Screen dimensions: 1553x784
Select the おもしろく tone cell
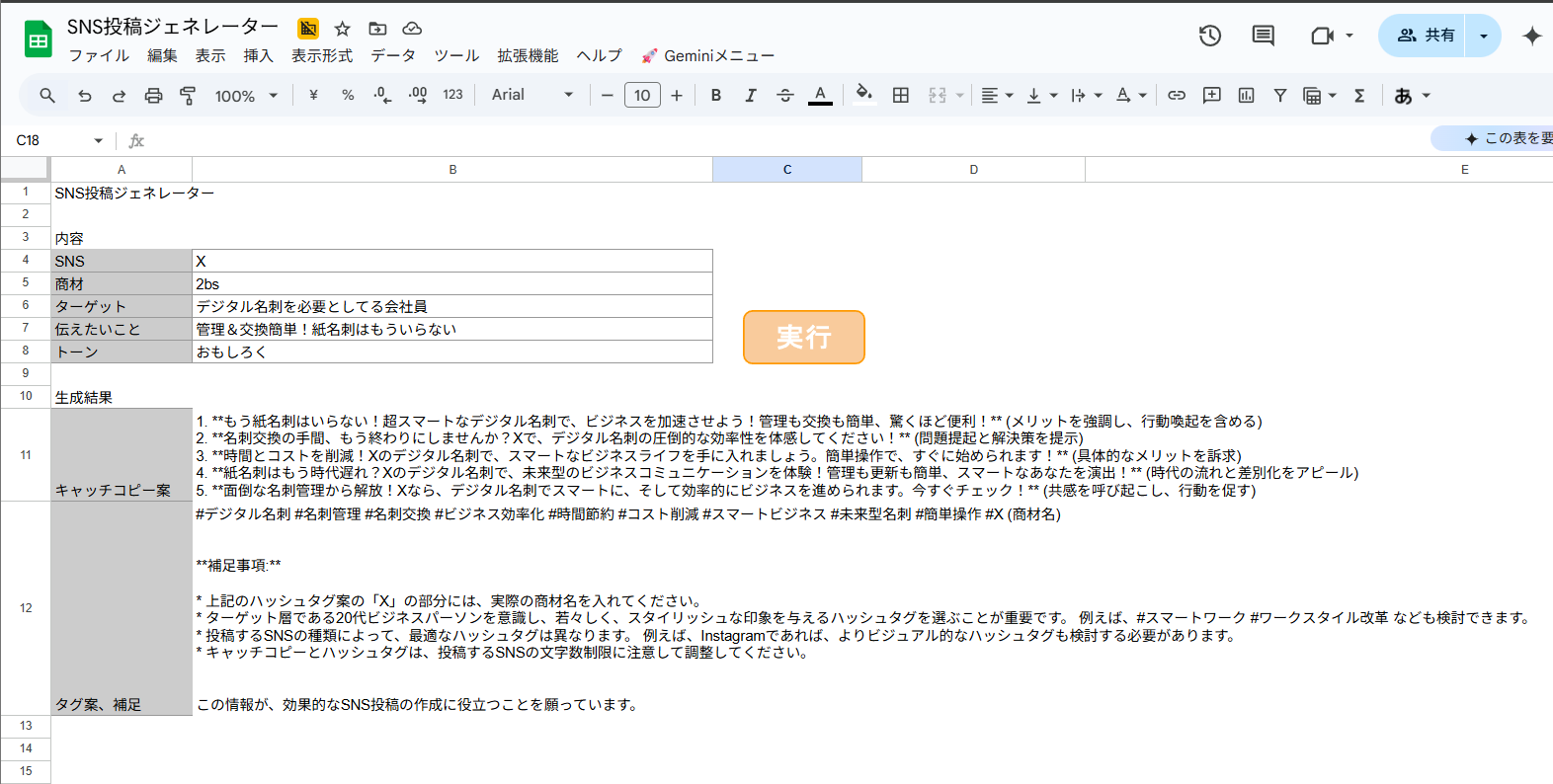452,352
